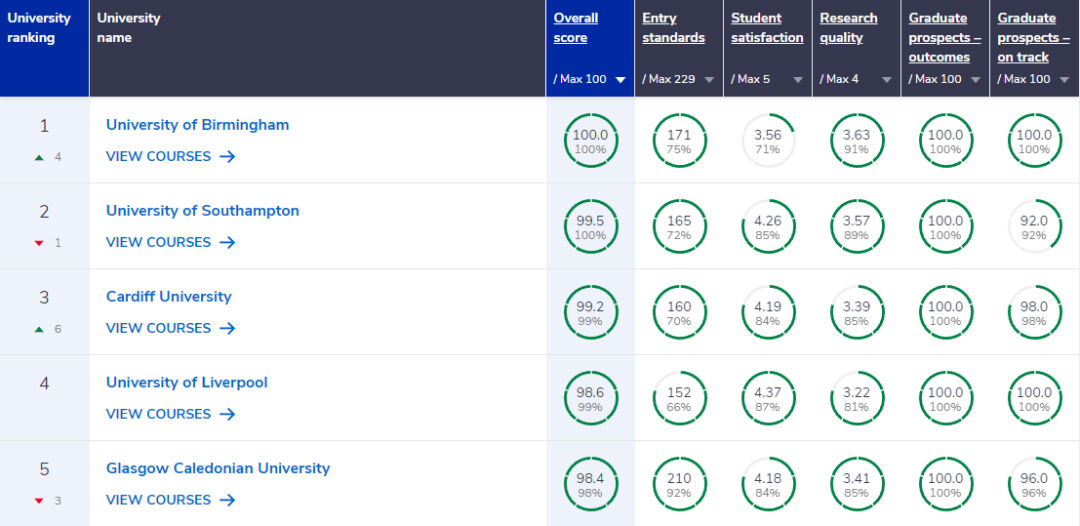Viewport: 1080px width, 526px height.
Task: Open University of Birmingham link
Action: click(x=198, y=125)
